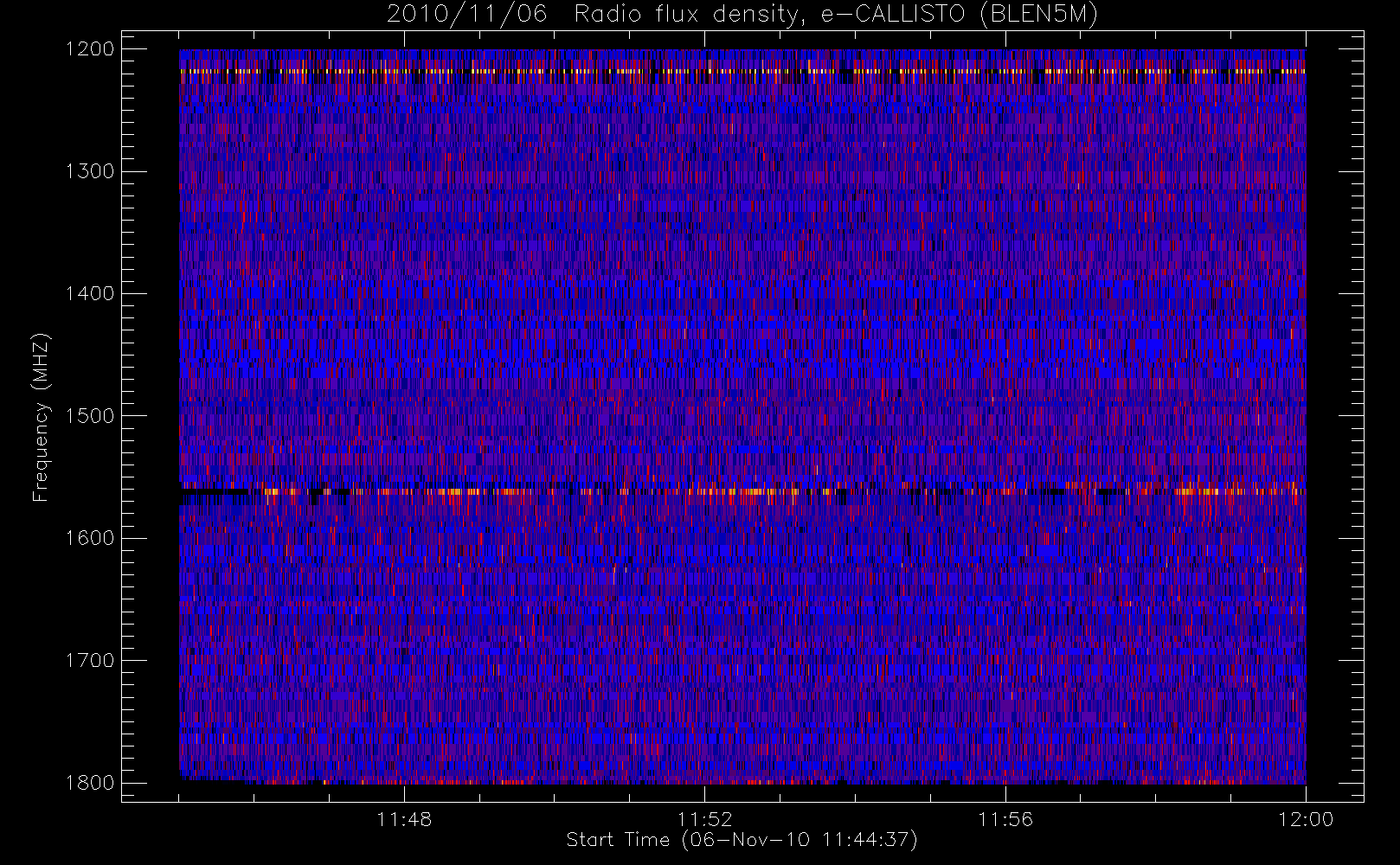
Task: Click the bright yellow band near 1220 MHz
Action: 742,72
